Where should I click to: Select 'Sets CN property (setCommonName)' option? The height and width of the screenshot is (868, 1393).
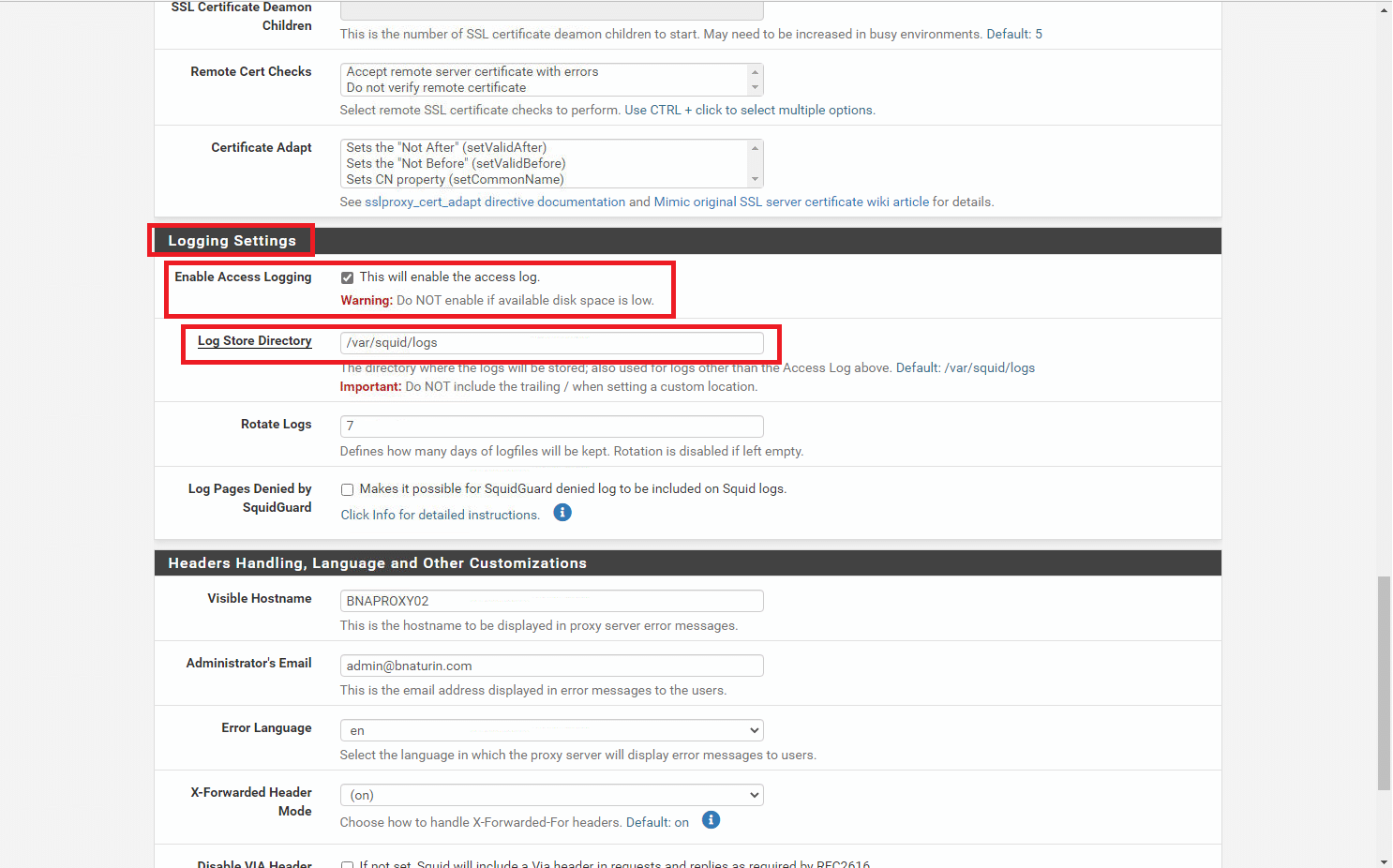click(455, 179)
